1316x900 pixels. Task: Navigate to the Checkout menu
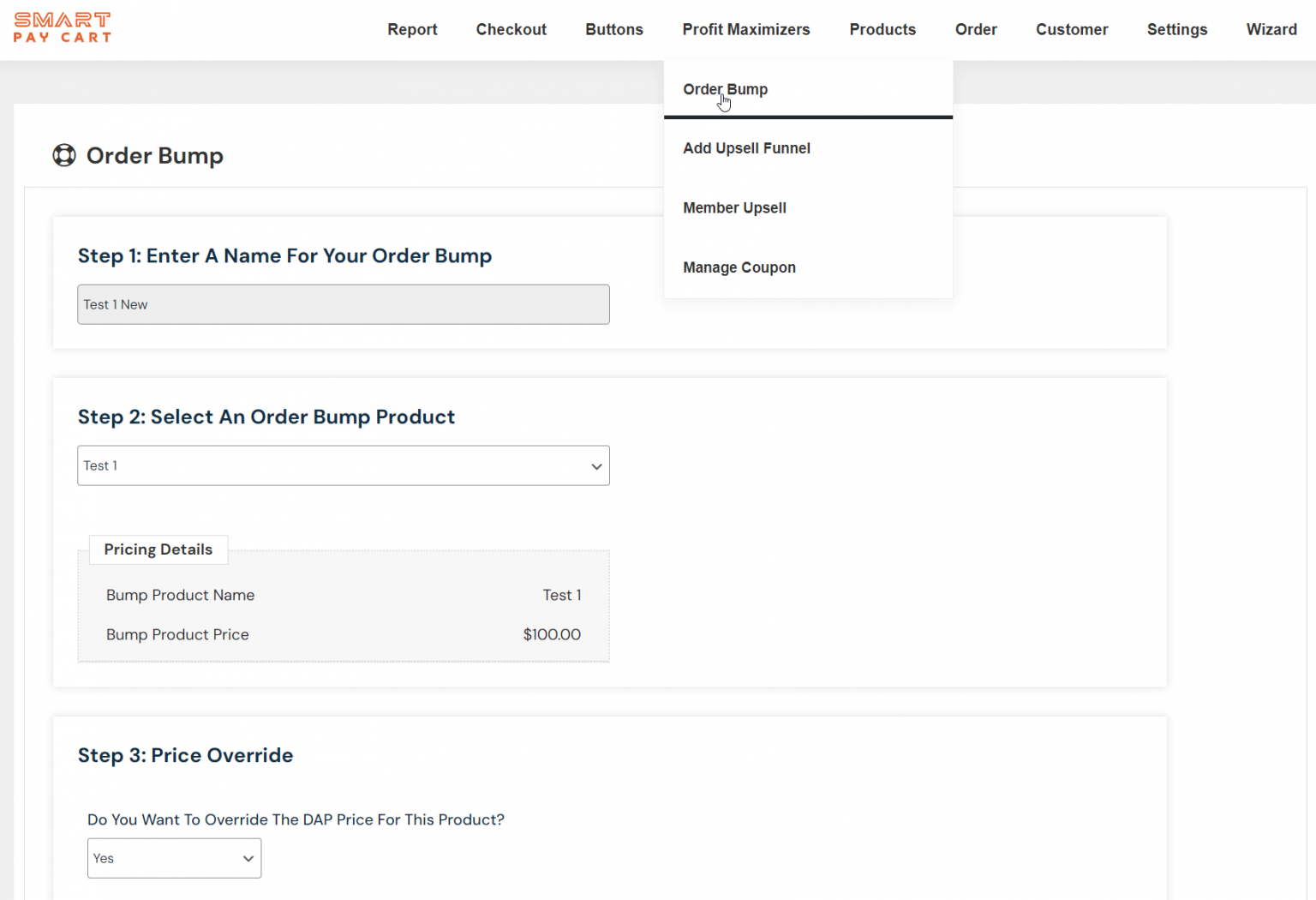(x=511, y=29)
